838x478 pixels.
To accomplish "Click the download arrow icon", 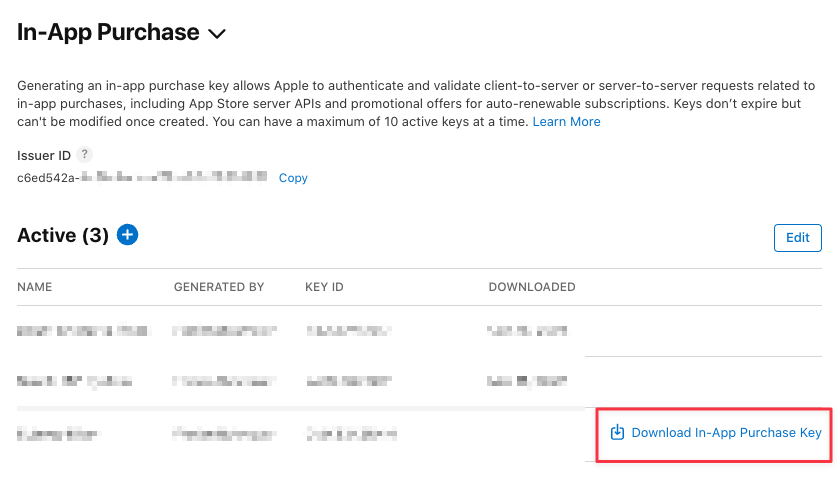I will coord(617,433).
